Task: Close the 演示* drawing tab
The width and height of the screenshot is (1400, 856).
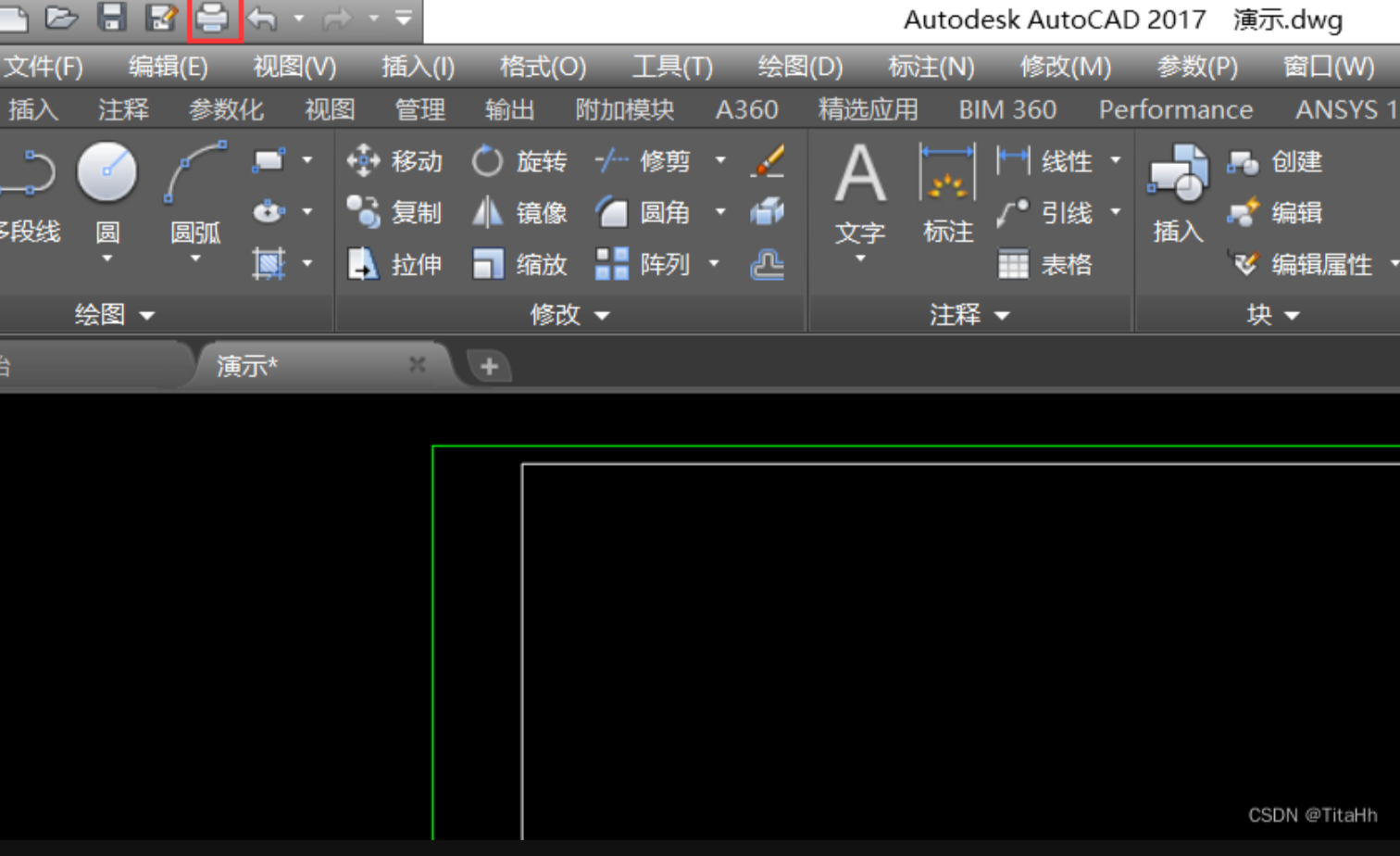Action: point(418,365)
